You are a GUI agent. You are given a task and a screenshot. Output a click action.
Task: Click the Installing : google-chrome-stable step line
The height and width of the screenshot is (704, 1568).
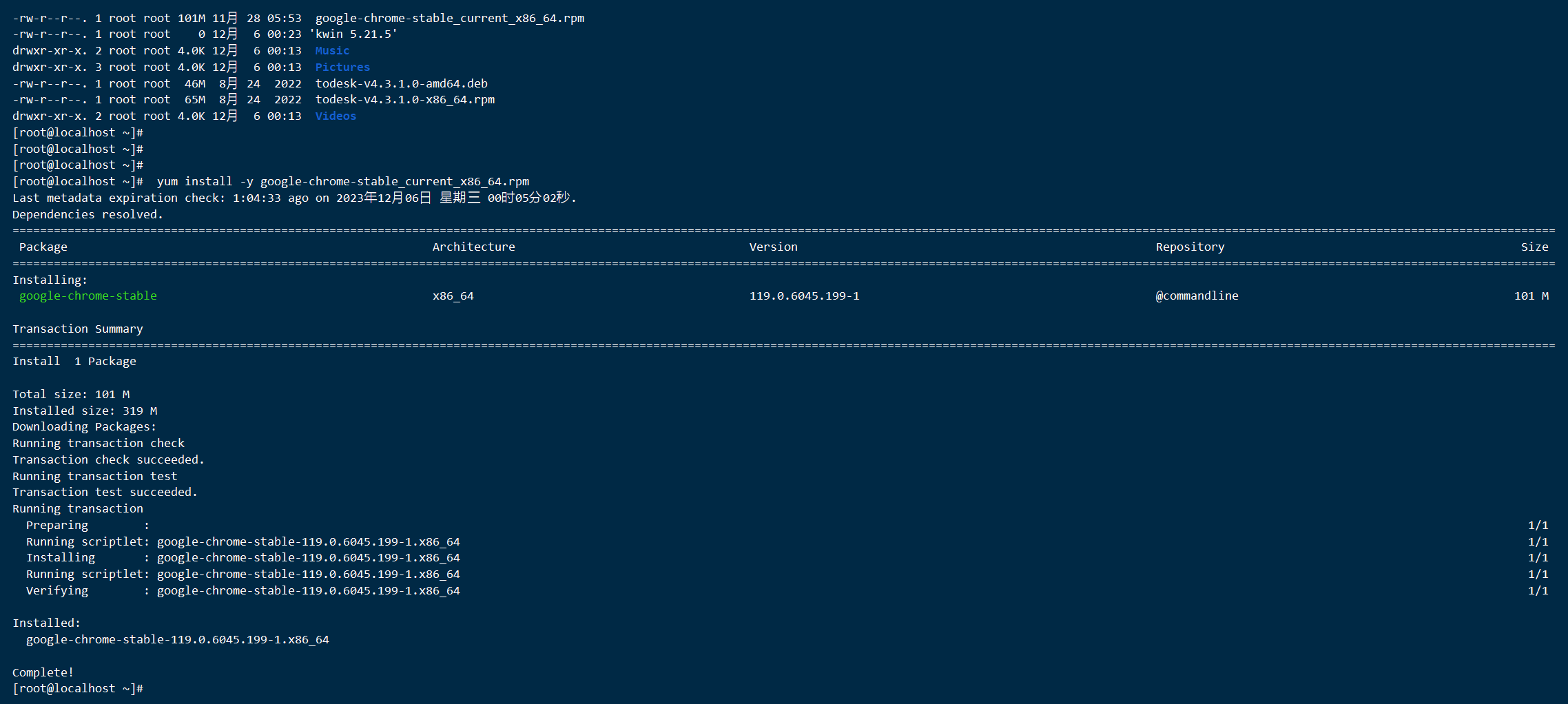tap(243, 558)
